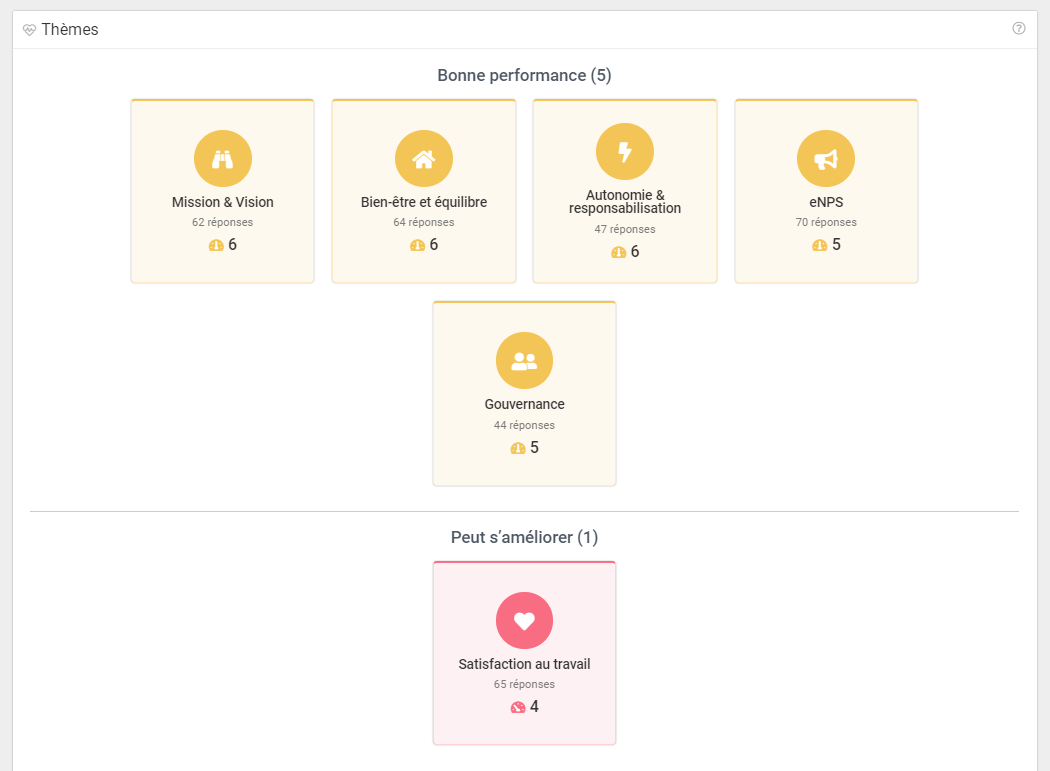Open the Mission & Vision theme title
The height and width of the screenshot is (771, 1050).
click(x=222, y=202)
